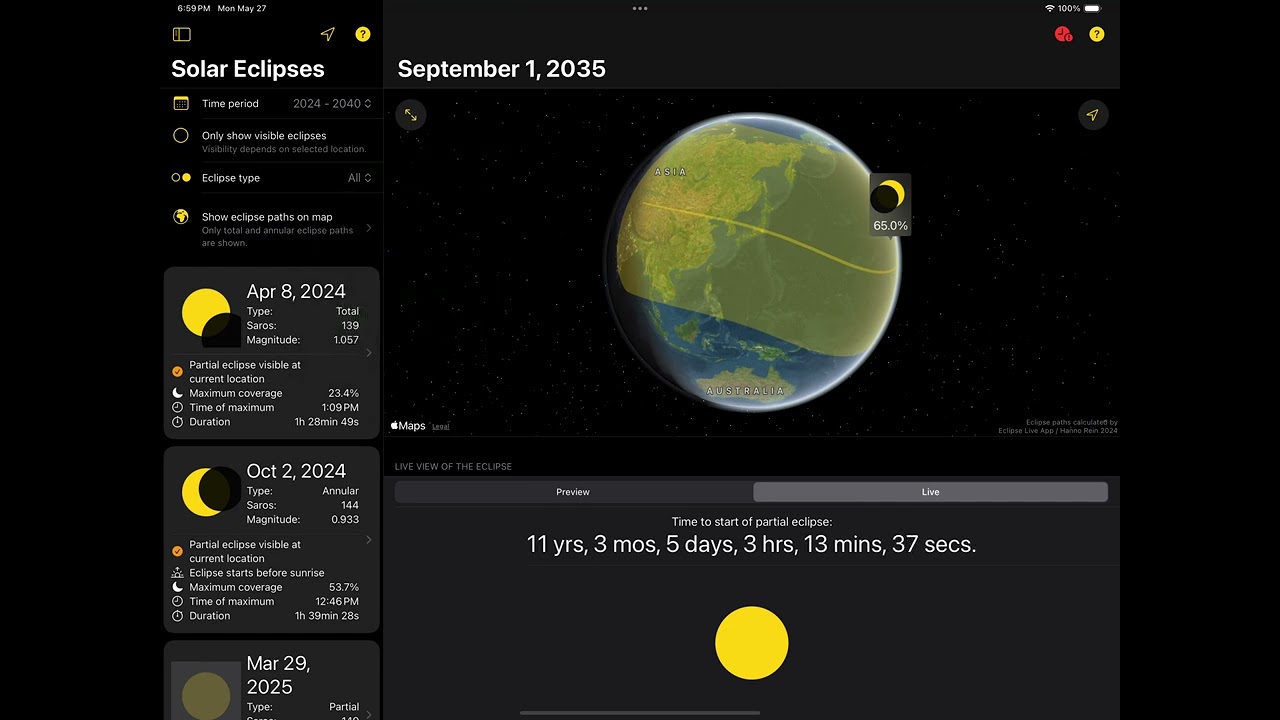Tap the 65.0% eclipse marker on globe
Image resolution: width=1280 pixels, height=720 pixels.
coord(890,205)
